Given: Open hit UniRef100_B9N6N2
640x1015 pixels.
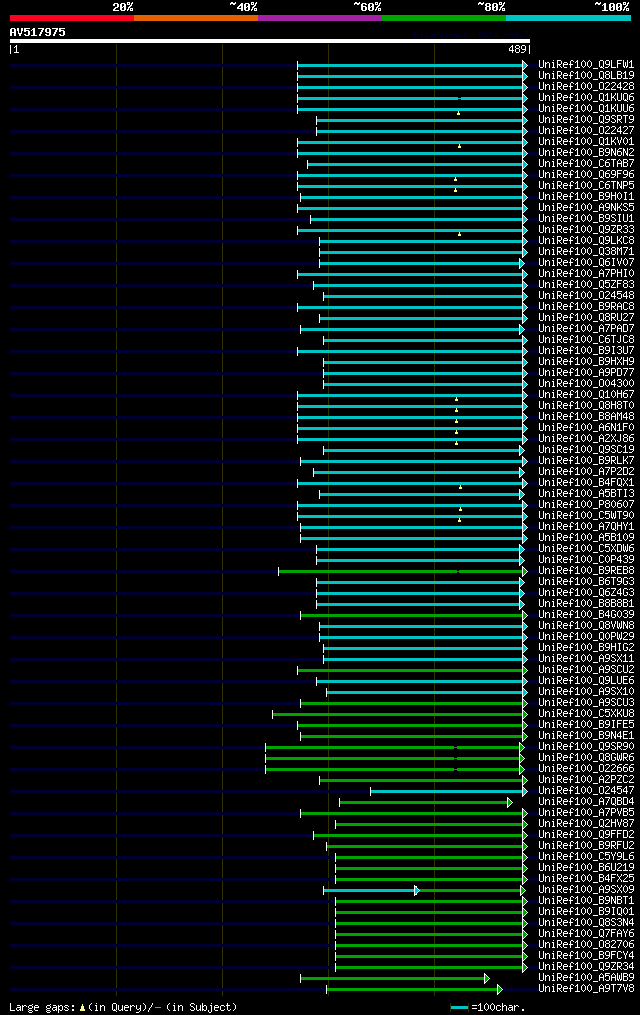Looking at the screenshot, I should [586, 153].
